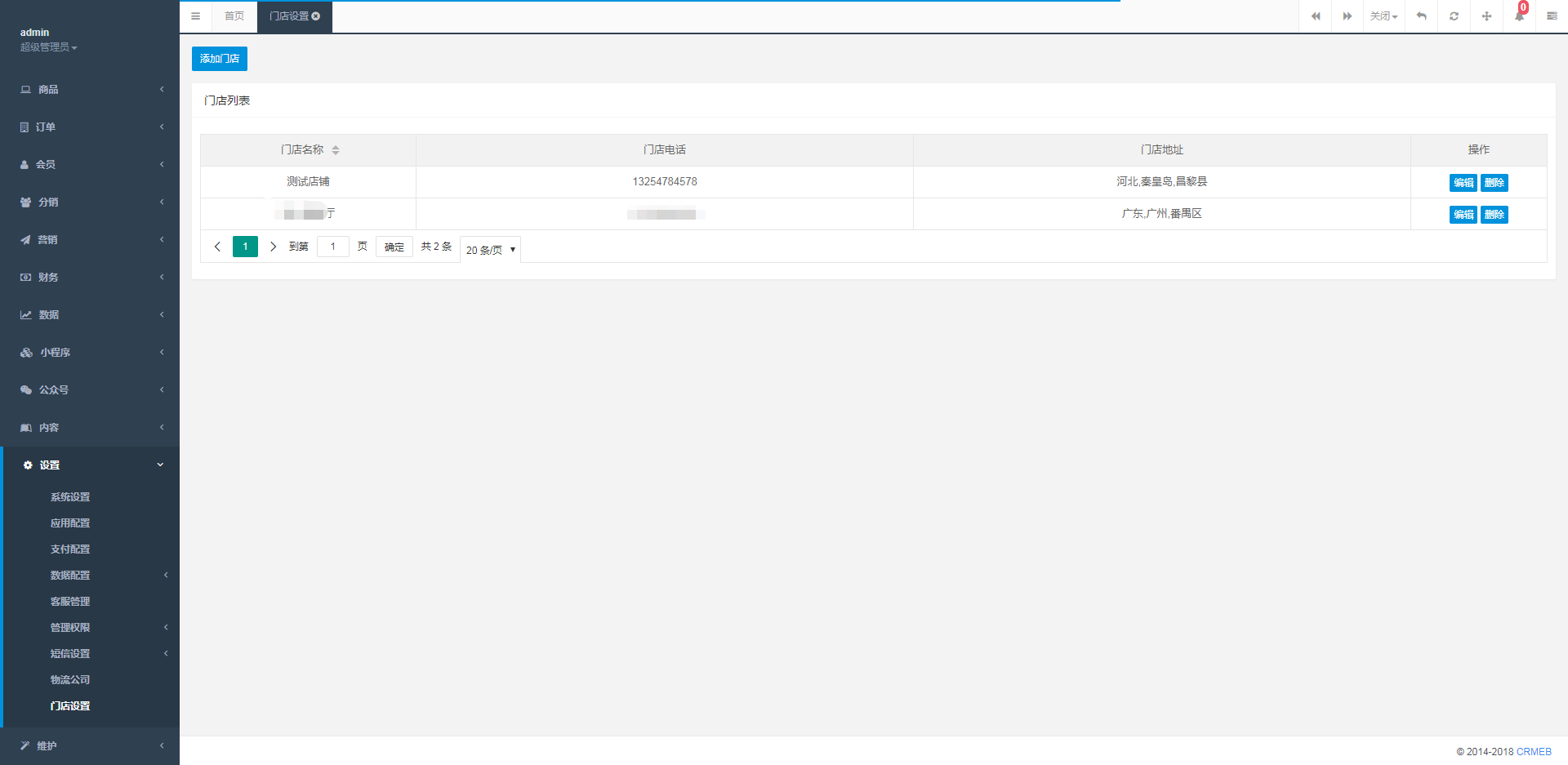Click the 河北,秦皇岛,昌黎县 address cell
Image resolution: width=1568 pixels, height=765 pixels.
1162,182
